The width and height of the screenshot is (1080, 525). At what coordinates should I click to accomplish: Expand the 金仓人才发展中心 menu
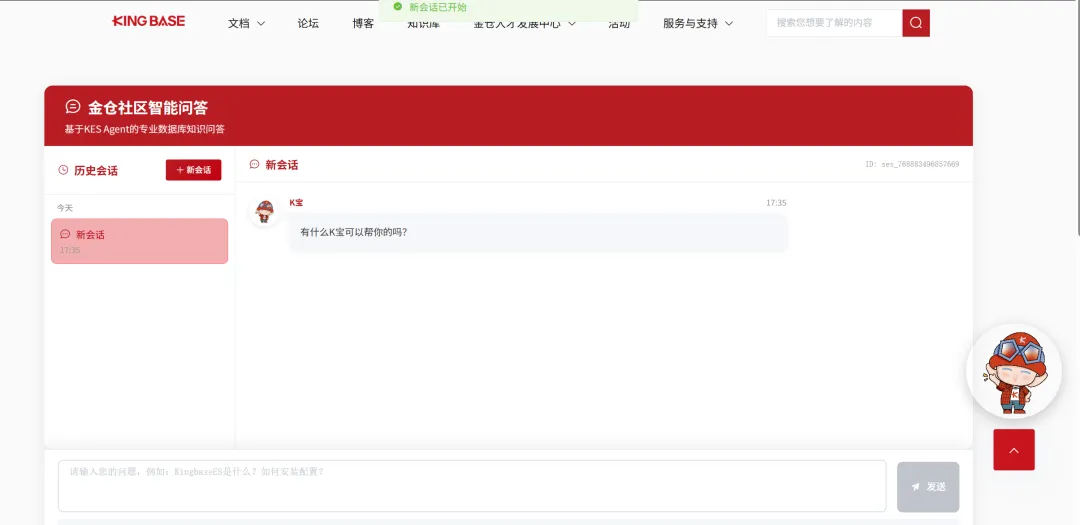click(x=524, y=25)
